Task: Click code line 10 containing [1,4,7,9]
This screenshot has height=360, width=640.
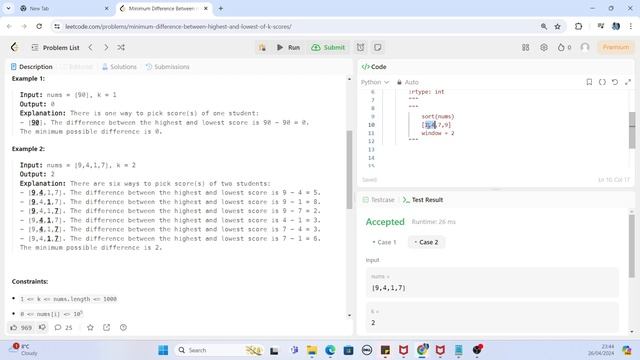Action: tap(436, 125)
